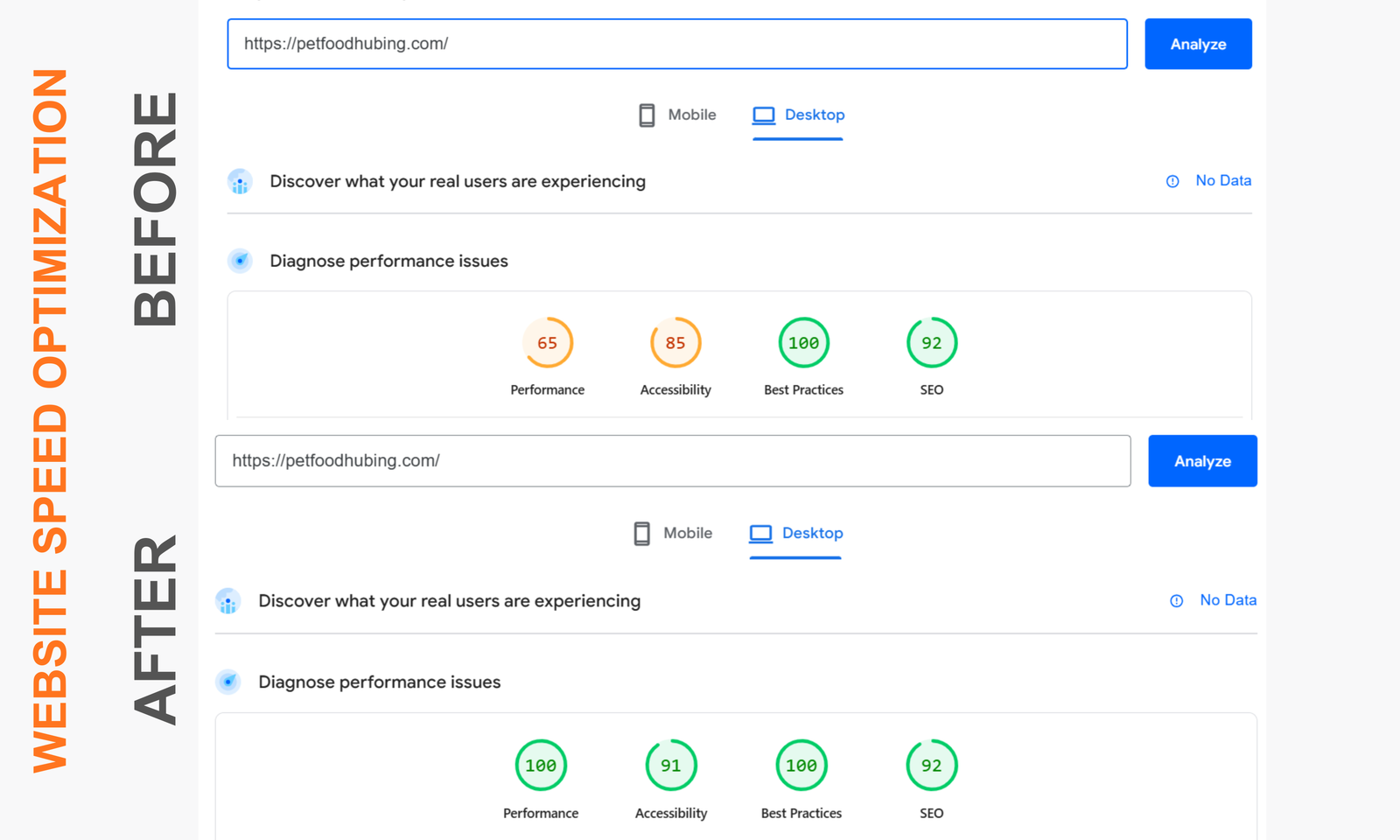Click the Mobile phone icon in AFTER section
This screenshot has width=1400, height=840.
click(642, 532)
